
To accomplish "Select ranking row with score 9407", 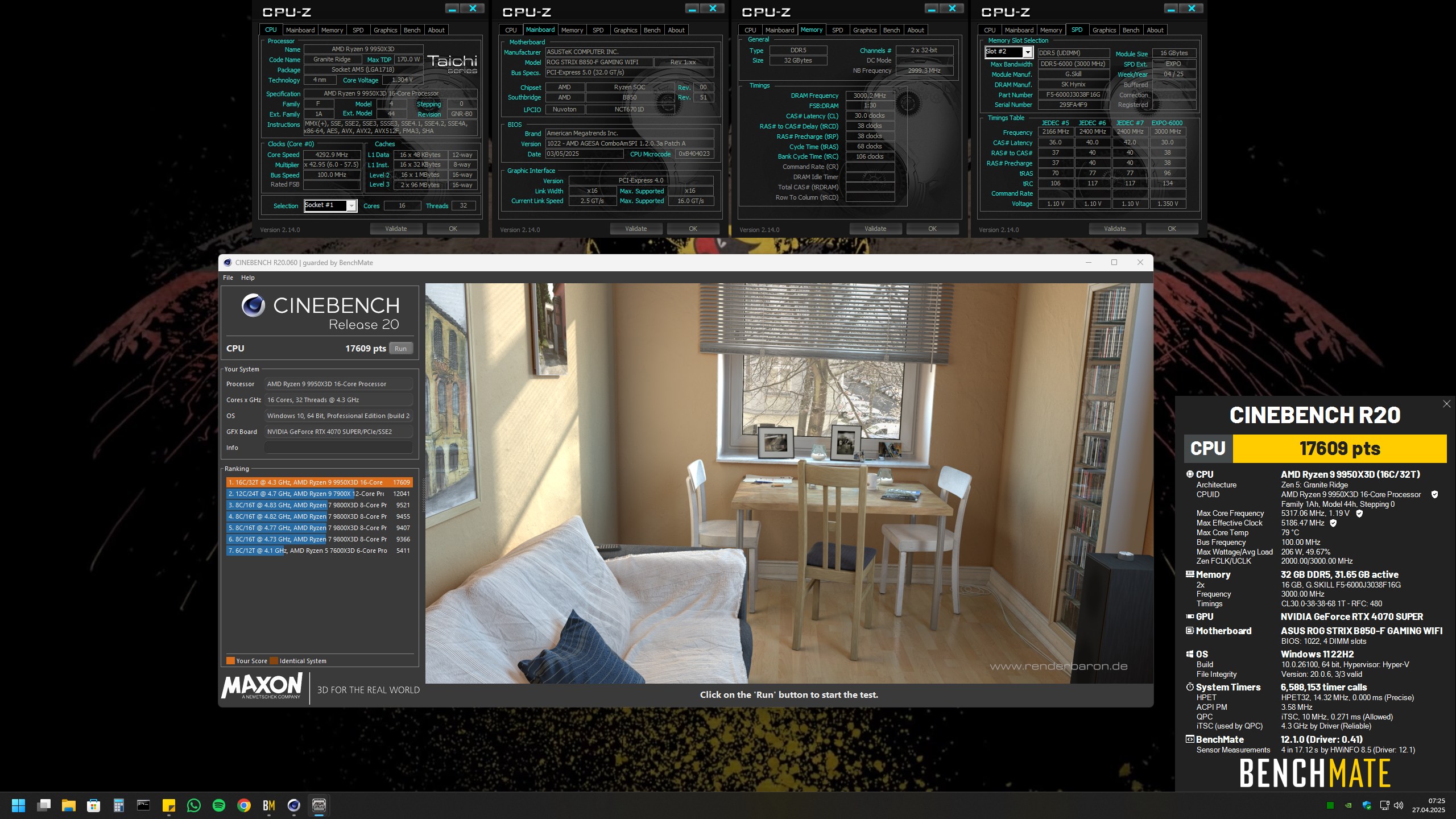I will pos(319,528).
